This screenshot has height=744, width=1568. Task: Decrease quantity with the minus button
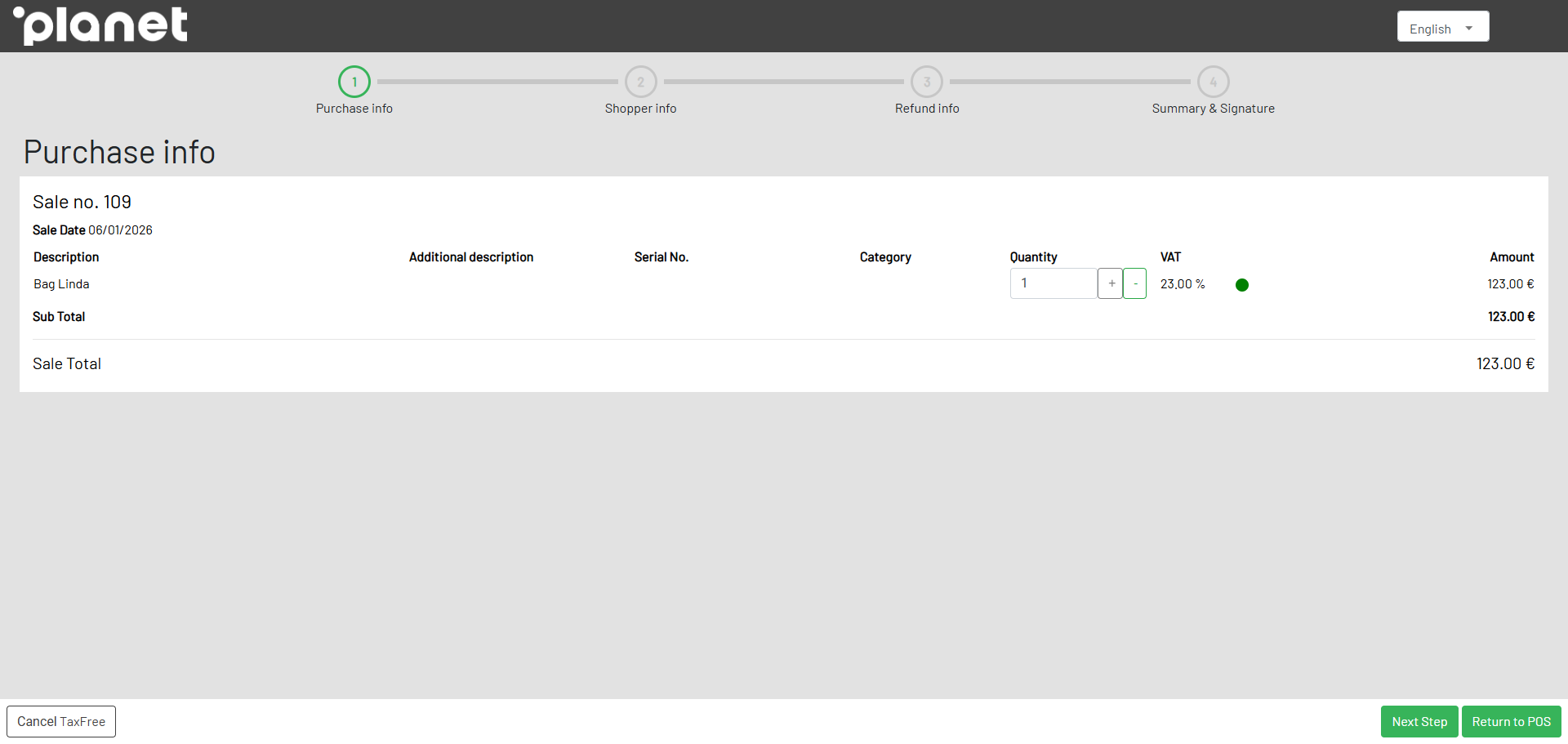click(x=1135, y=283)
